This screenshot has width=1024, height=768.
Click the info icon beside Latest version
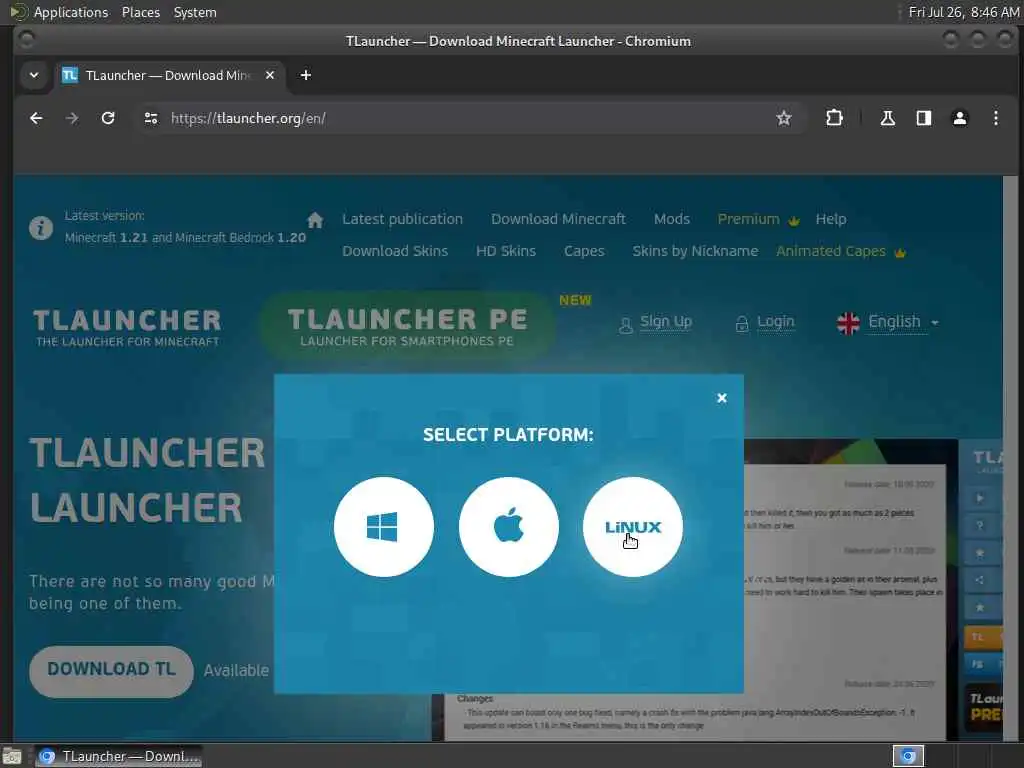point(40,228)
